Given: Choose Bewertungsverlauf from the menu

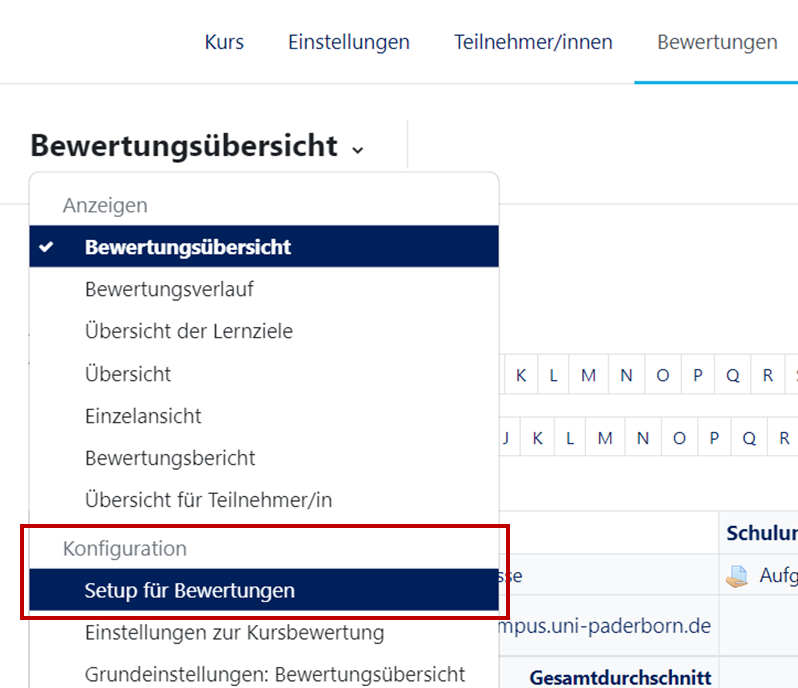Looking at the screenshot, I should point(169,289).
